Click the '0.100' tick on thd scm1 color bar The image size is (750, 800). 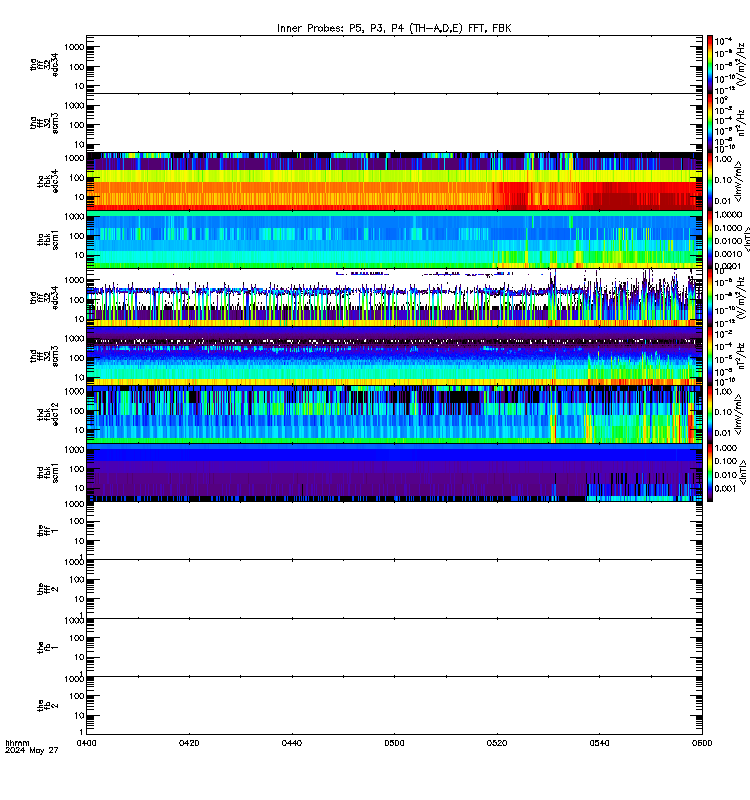click(x=726, y=461)
